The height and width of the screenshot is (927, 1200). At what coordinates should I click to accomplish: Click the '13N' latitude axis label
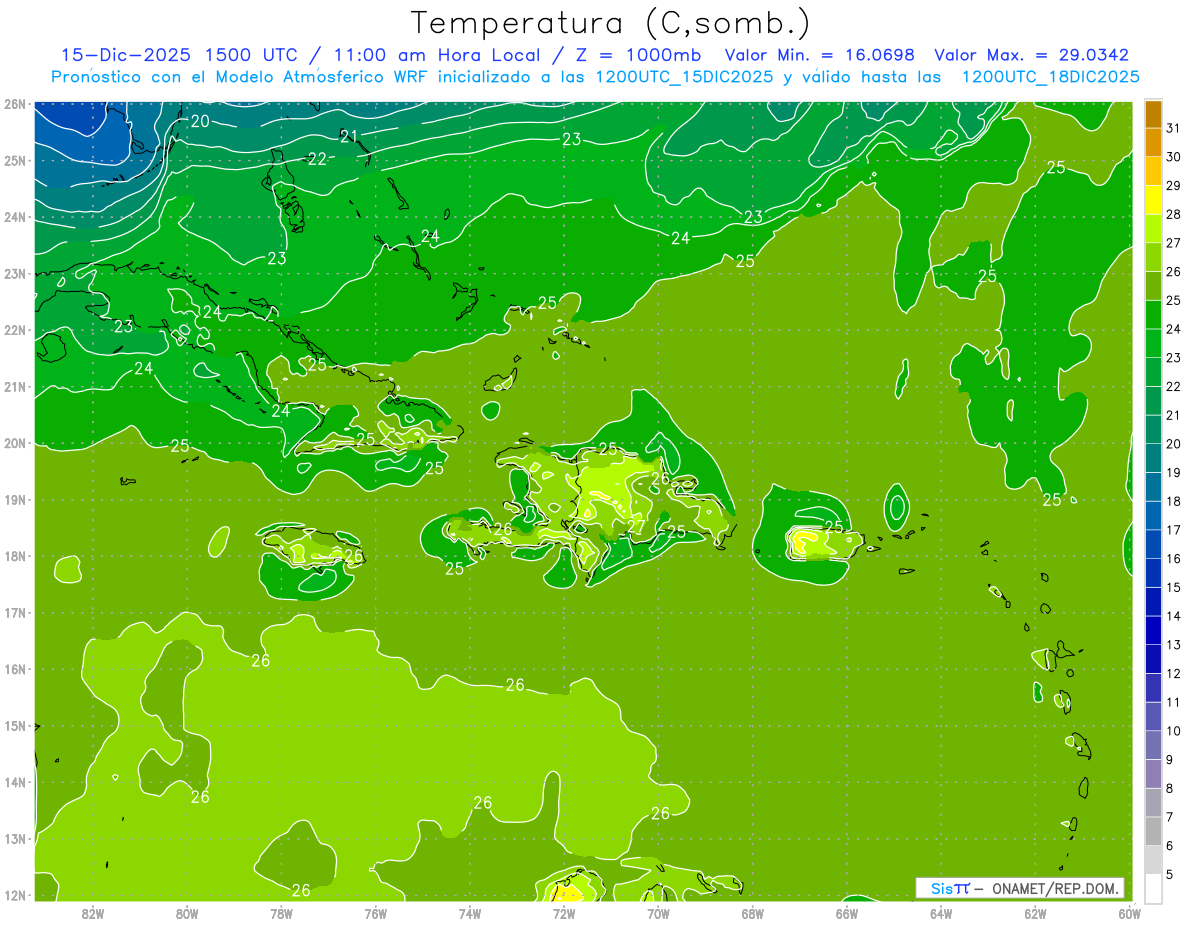pos(15,838)
